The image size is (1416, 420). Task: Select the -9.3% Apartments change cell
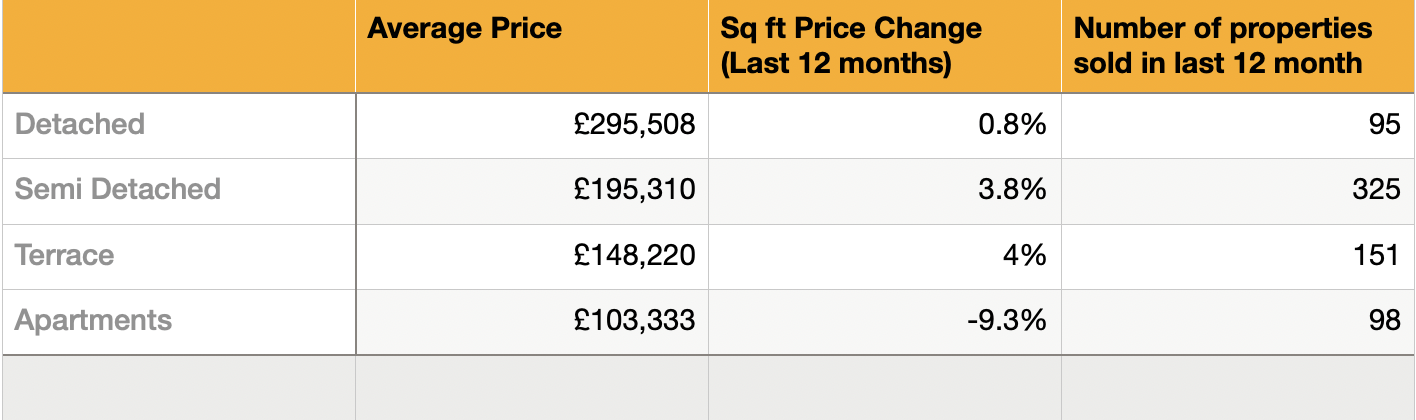pos(1007,321)
